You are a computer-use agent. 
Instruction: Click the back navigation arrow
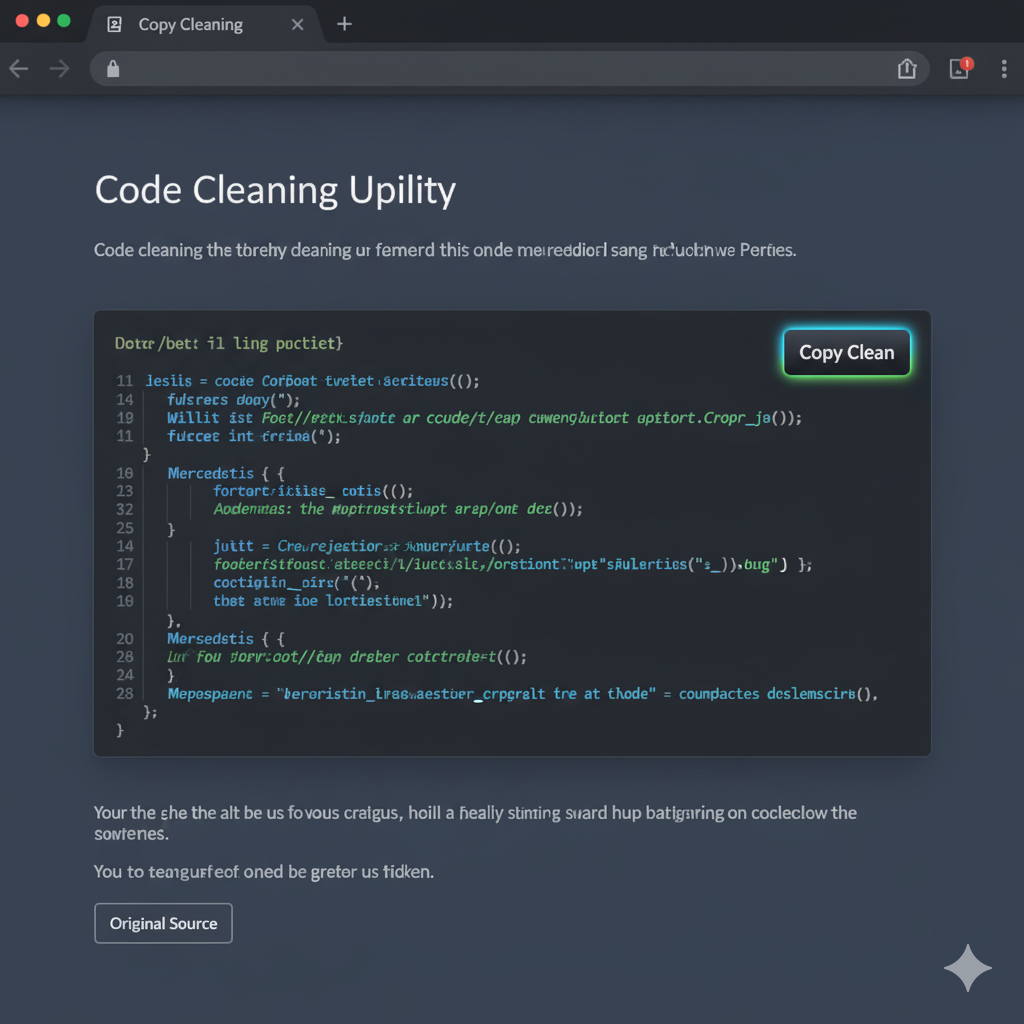point(18,68)
